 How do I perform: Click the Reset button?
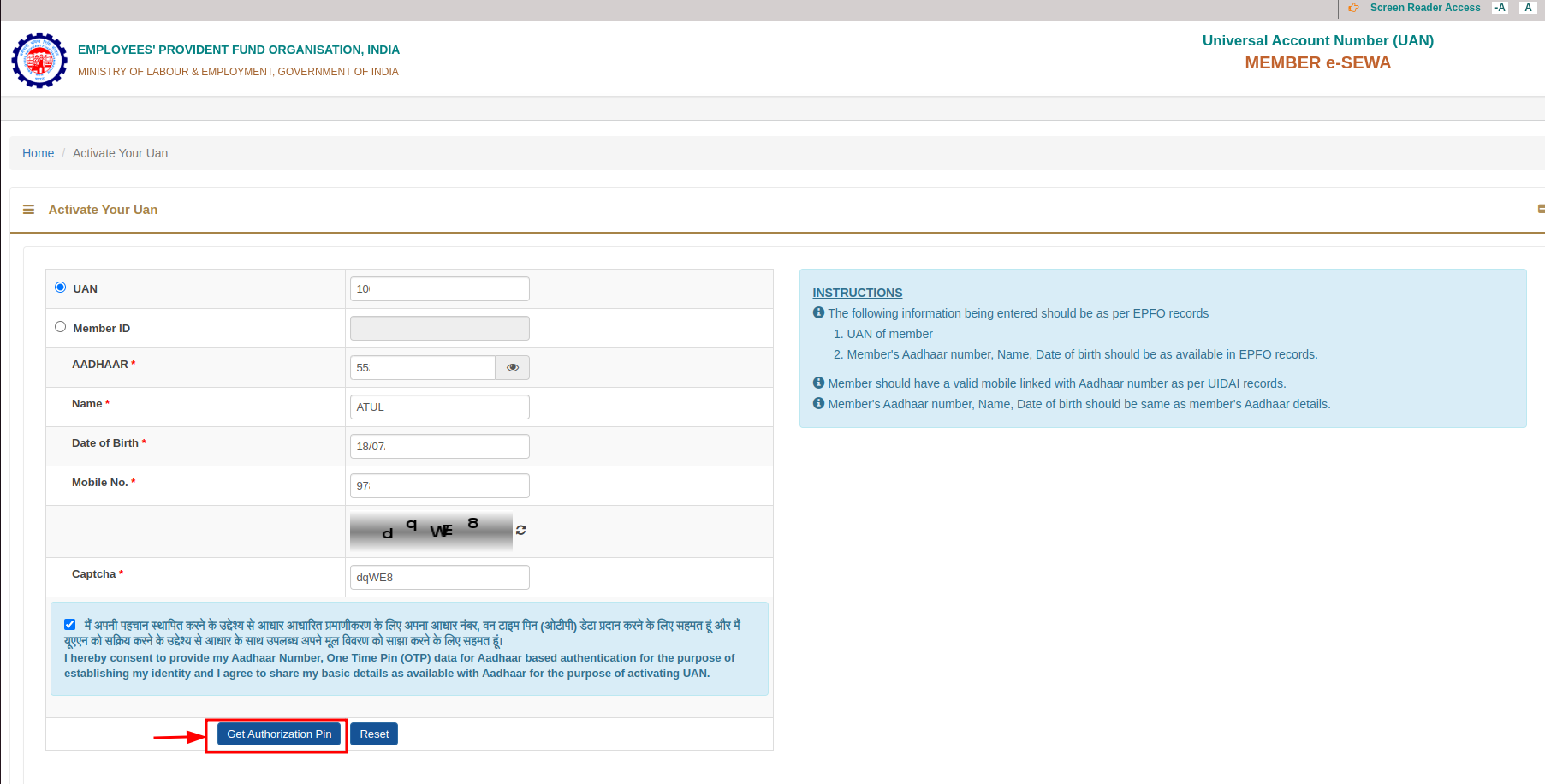[374, 734]
